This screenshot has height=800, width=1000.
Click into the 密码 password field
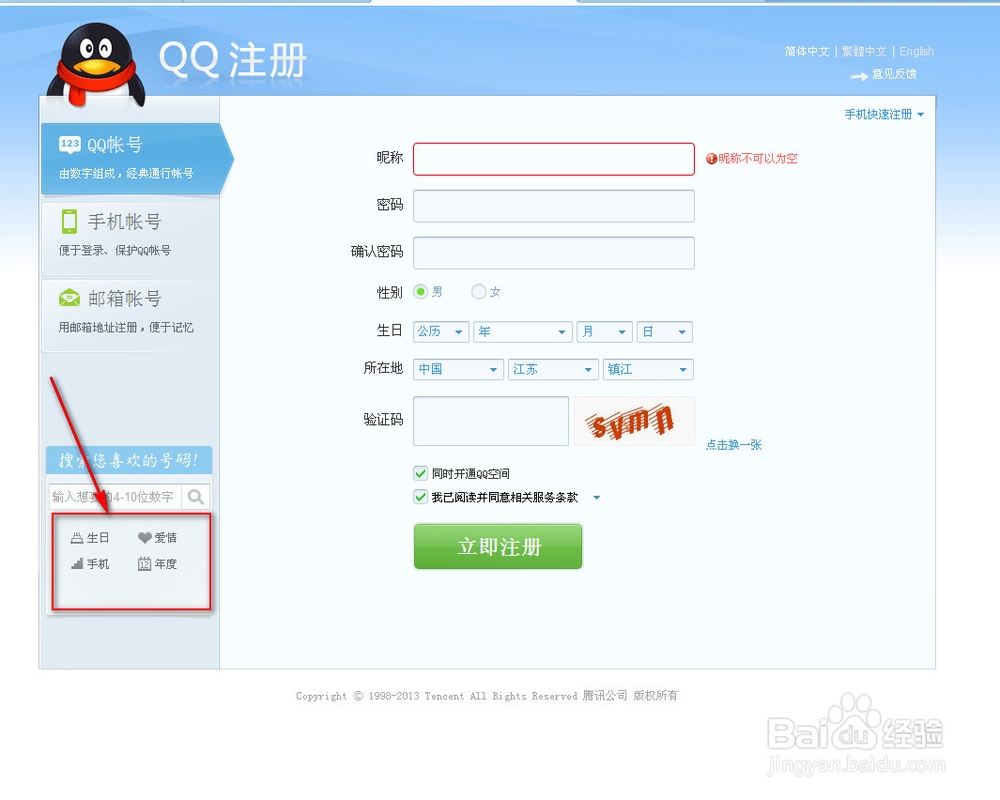tap(554, 206)
